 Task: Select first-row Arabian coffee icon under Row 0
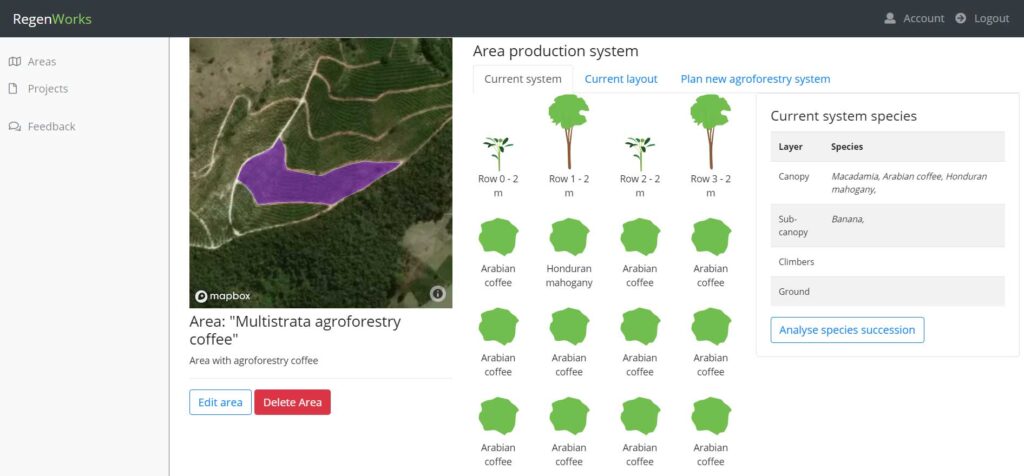[x=498, y=236]
